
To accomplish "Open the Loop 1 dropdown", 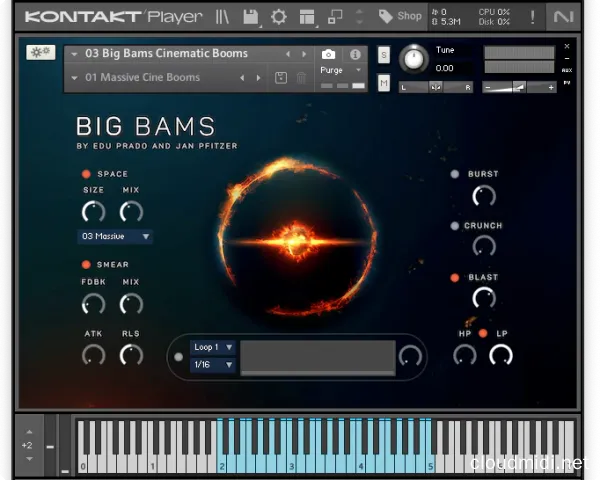I will tap(213, 348).
